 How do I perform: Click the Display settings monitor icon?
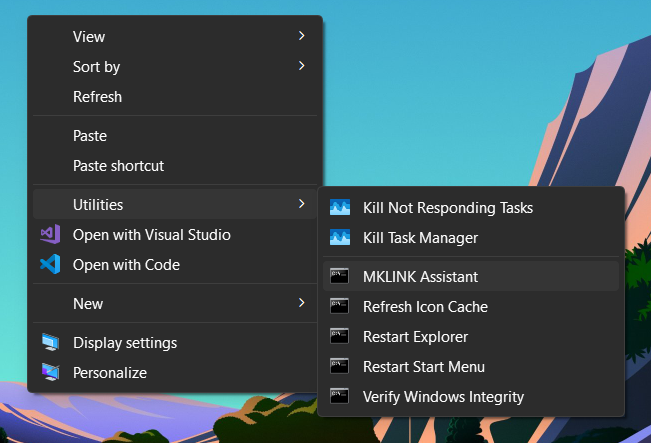point(50,343)
